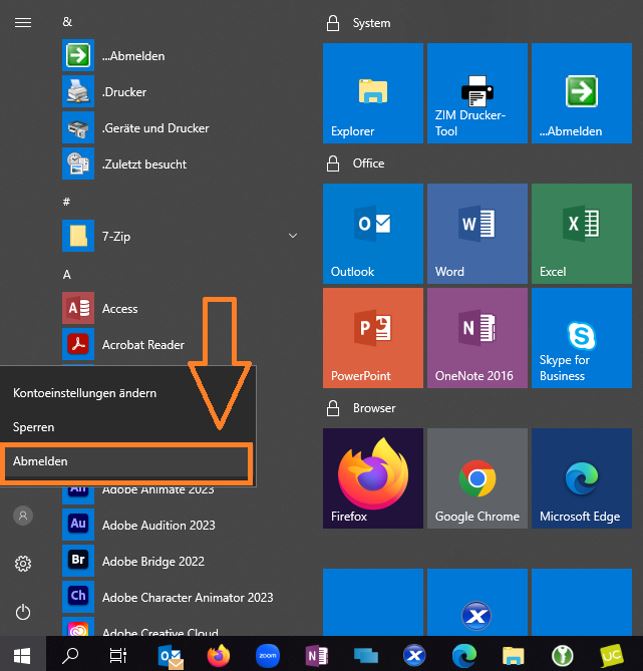Click the # section header in app list

point(66,202)
